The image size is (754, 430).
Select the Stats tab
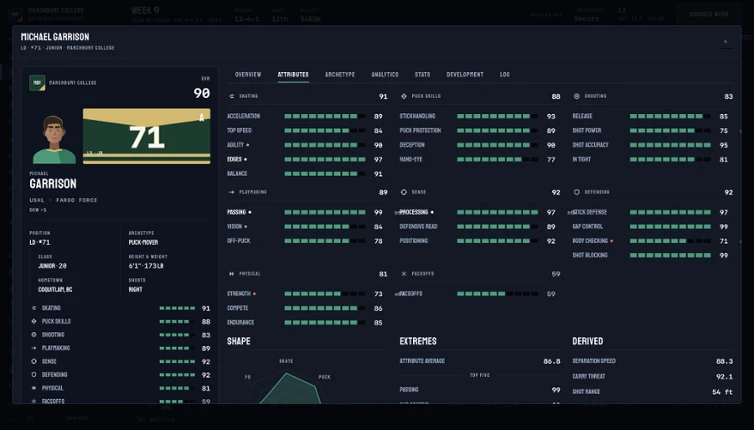tap(423, 75)
